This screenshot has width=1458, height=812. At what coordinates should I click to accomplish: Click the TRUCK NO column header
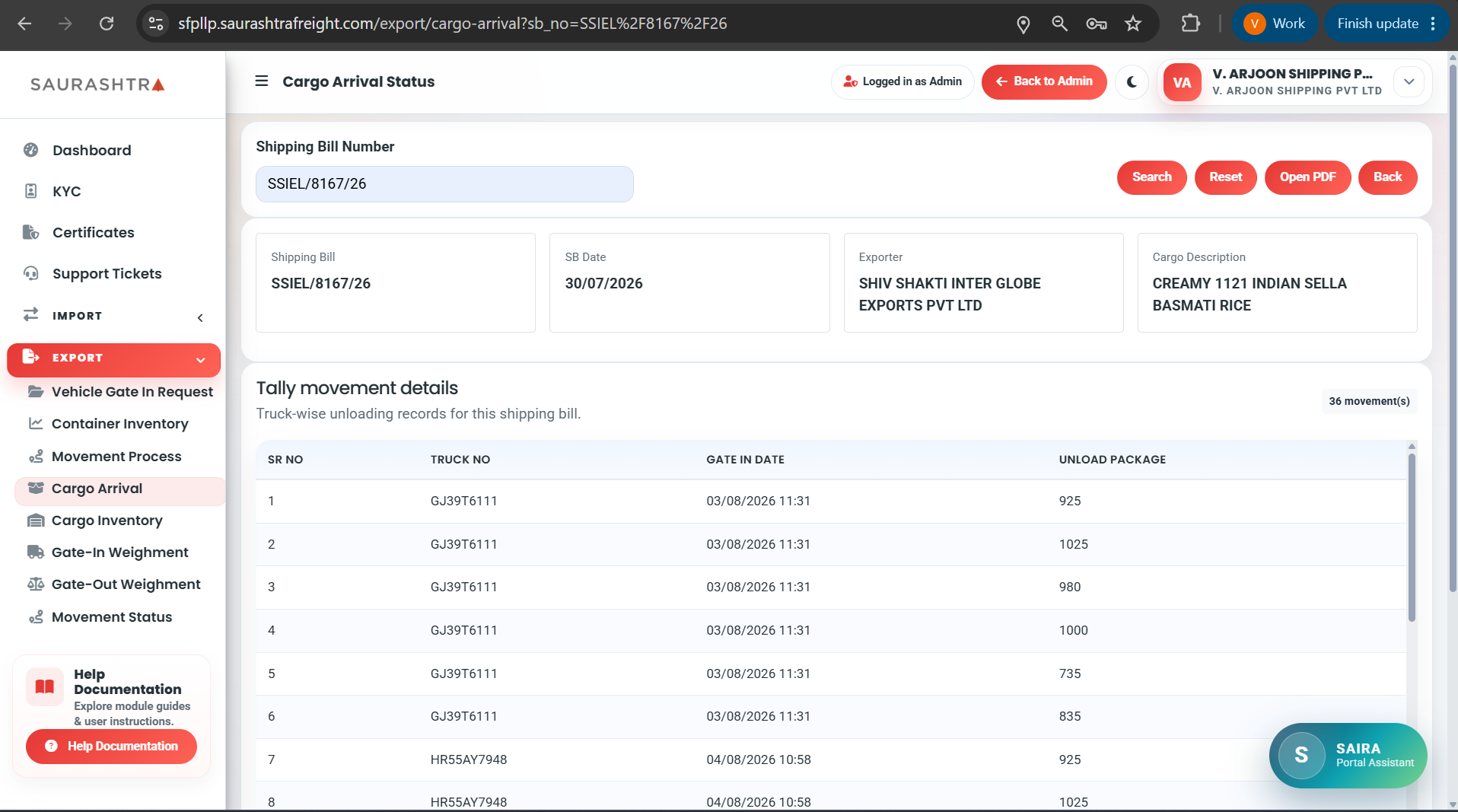click(x=460, y=459)
